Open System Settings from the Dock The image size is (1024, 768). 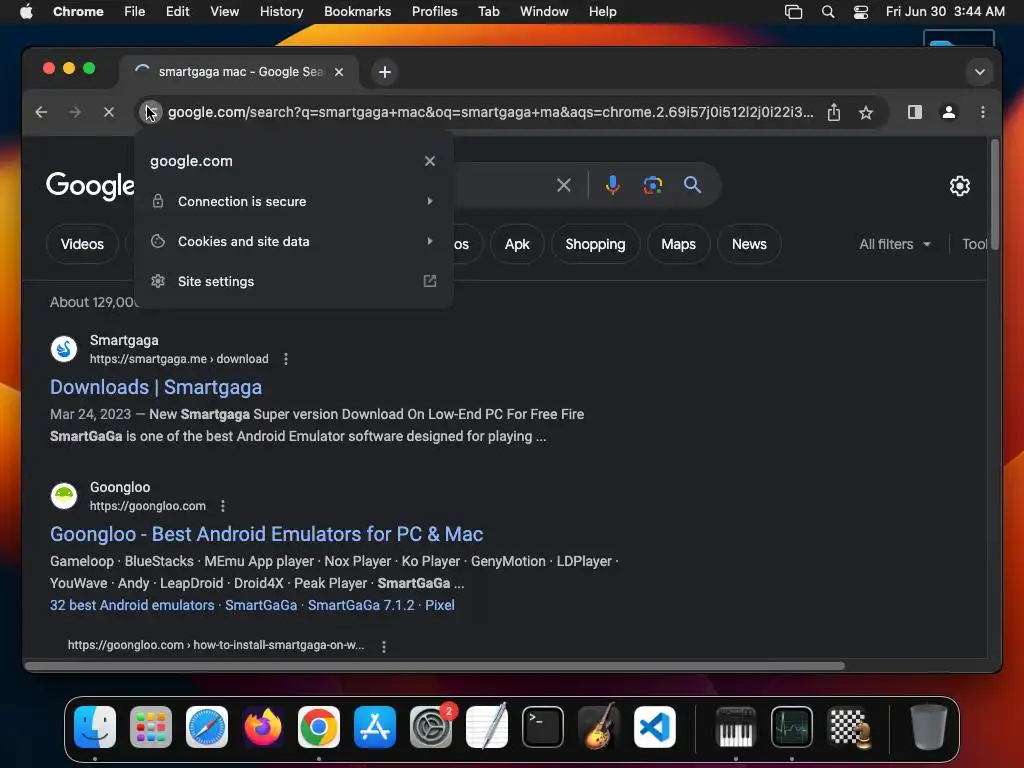click(431, 726)
